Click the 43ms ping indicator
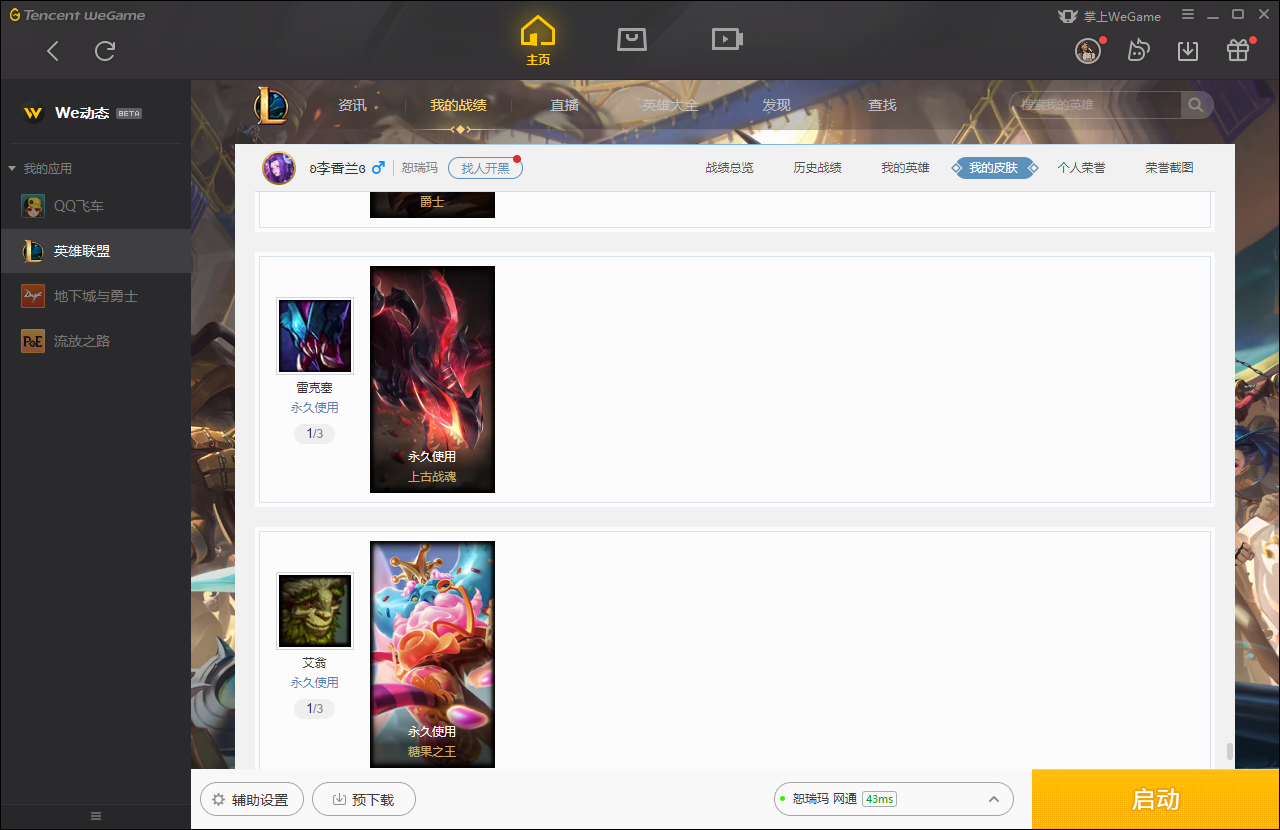Viewport: 1280px width, 830px height. pyautogui.click(x=879, y=799)
